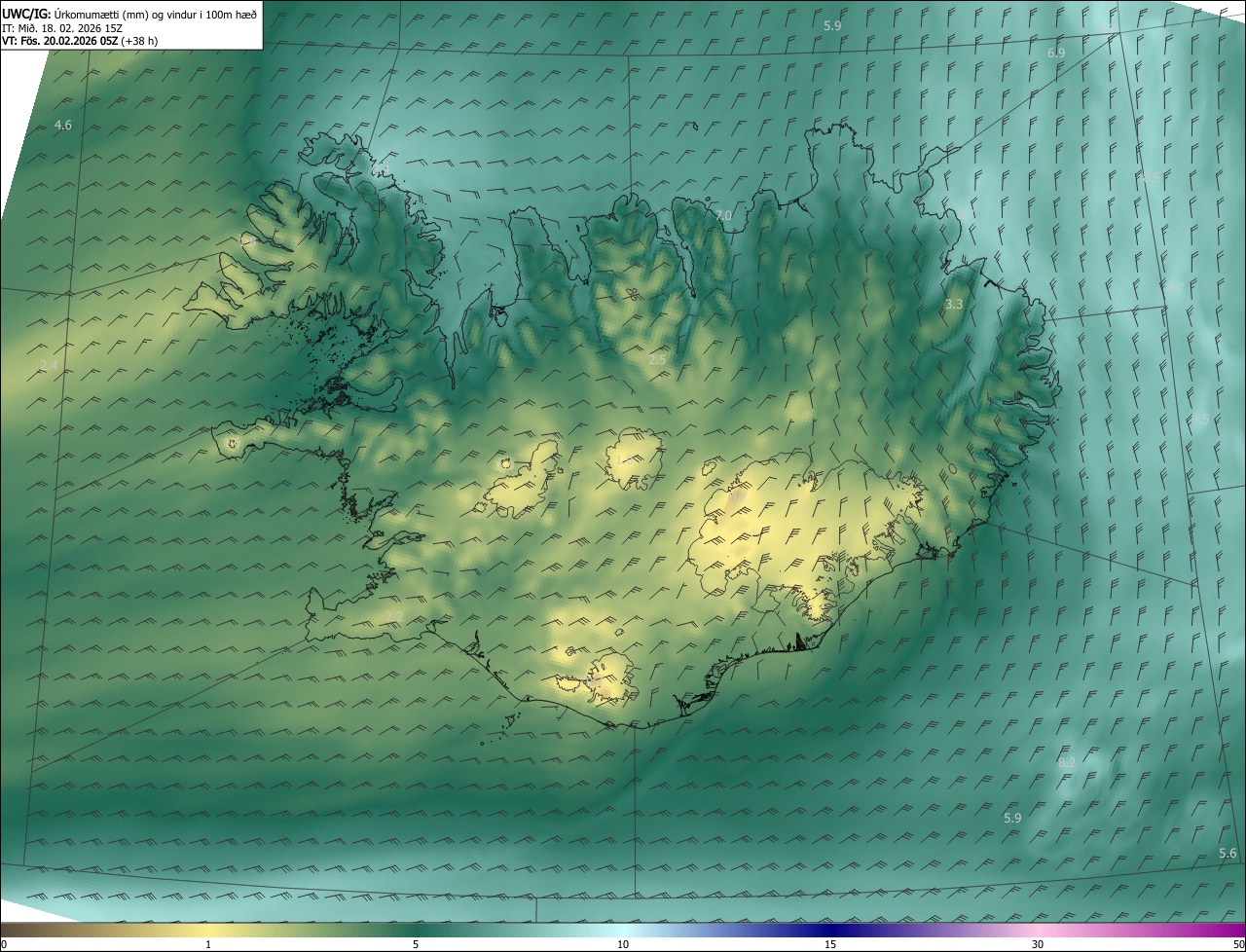Click the 5.6 value label on the map
The width and height of the screenshot is (1246, 952).
tap(1228, 853)
